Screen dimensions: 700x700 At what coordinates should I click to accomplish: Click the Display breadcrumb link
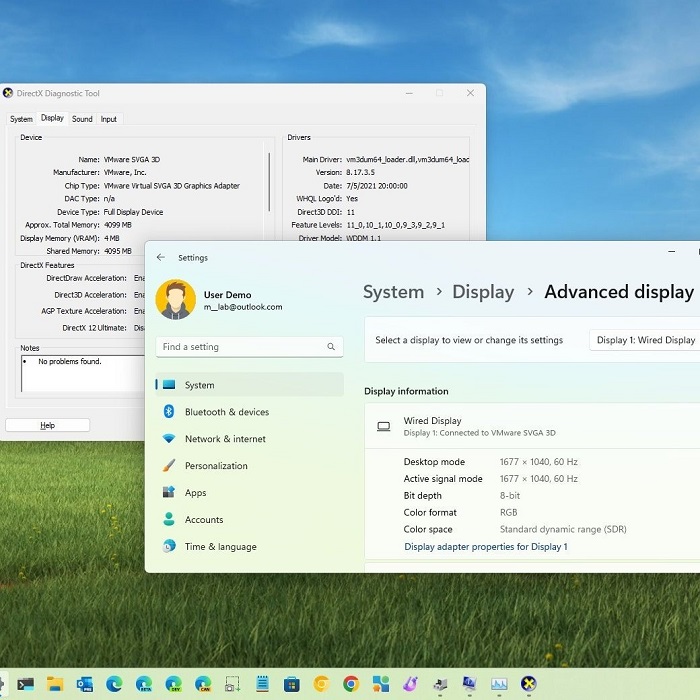click(x=483, y=292)
